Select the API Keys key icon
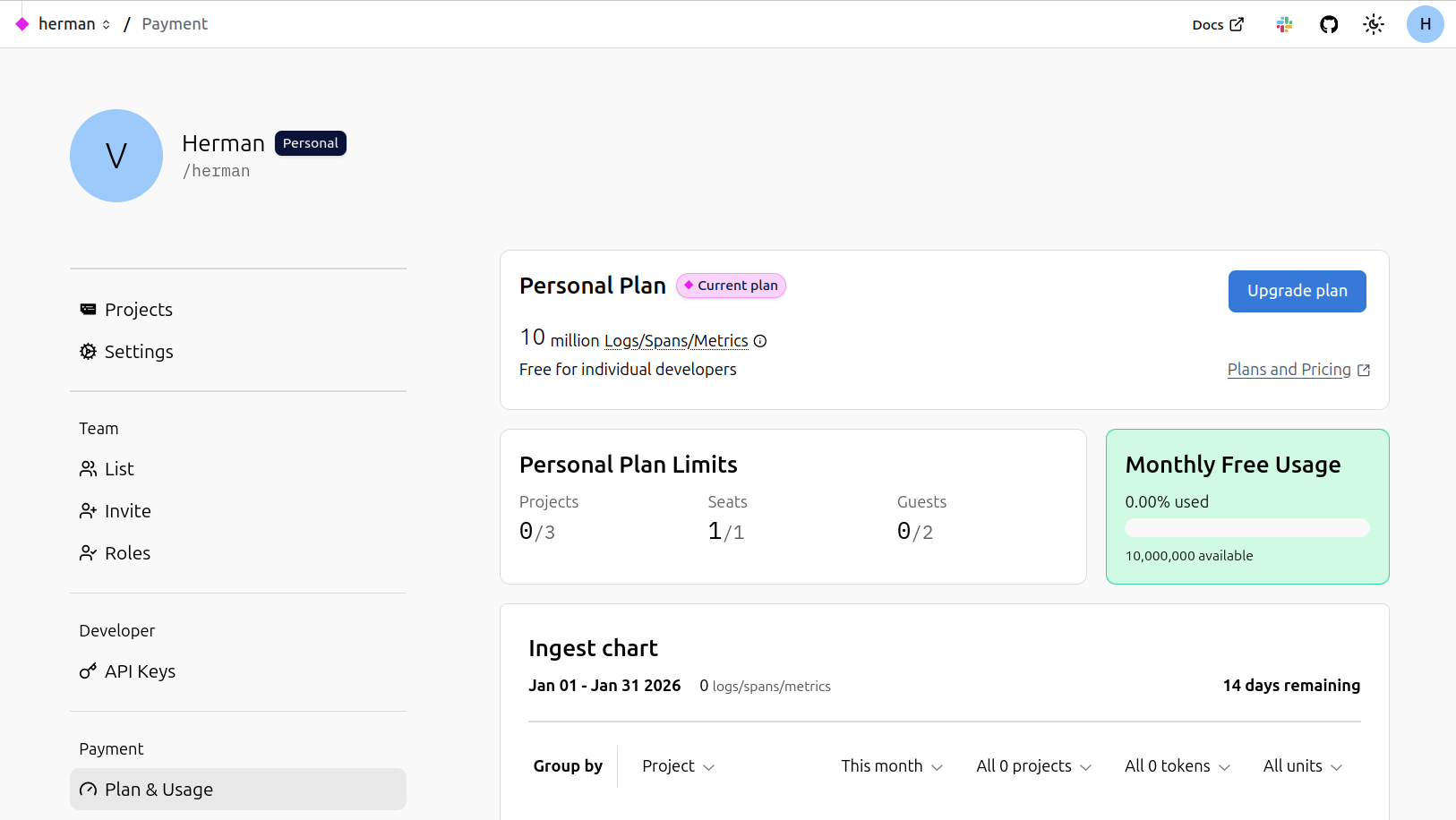Screen dimensions: 1456x820 (88, 671)
